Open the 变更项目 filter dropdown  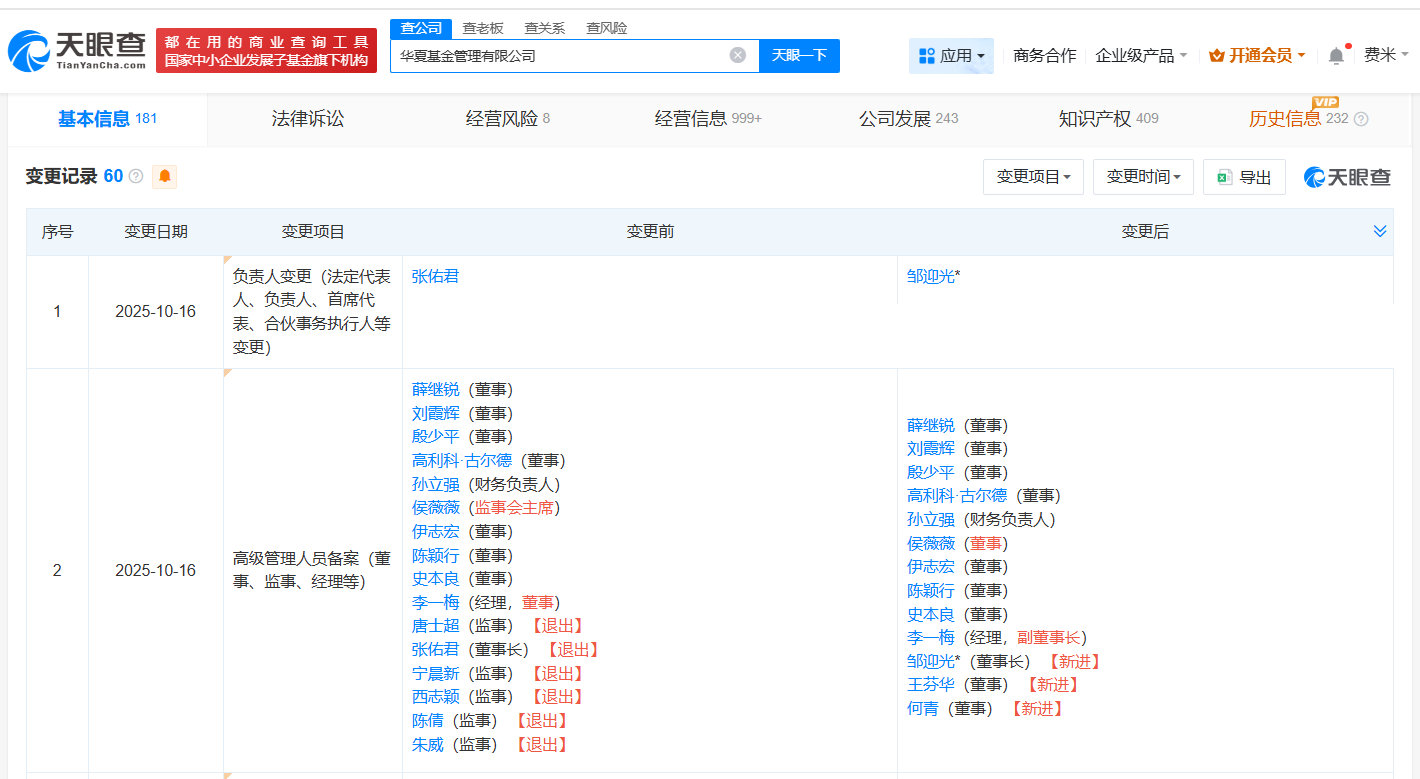[1033, 176]
